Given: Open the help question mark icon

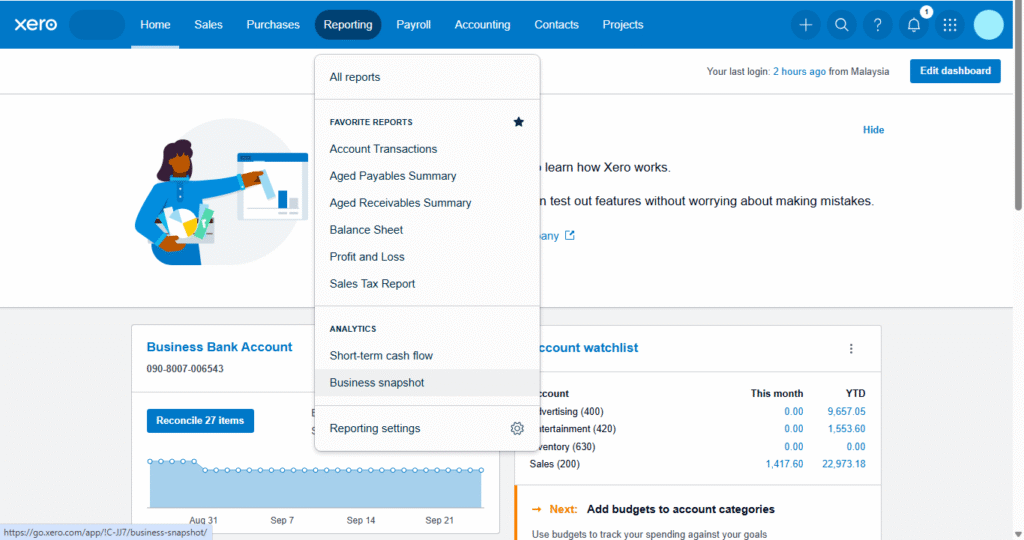Looking at the screenshot, I should [878, 25].
